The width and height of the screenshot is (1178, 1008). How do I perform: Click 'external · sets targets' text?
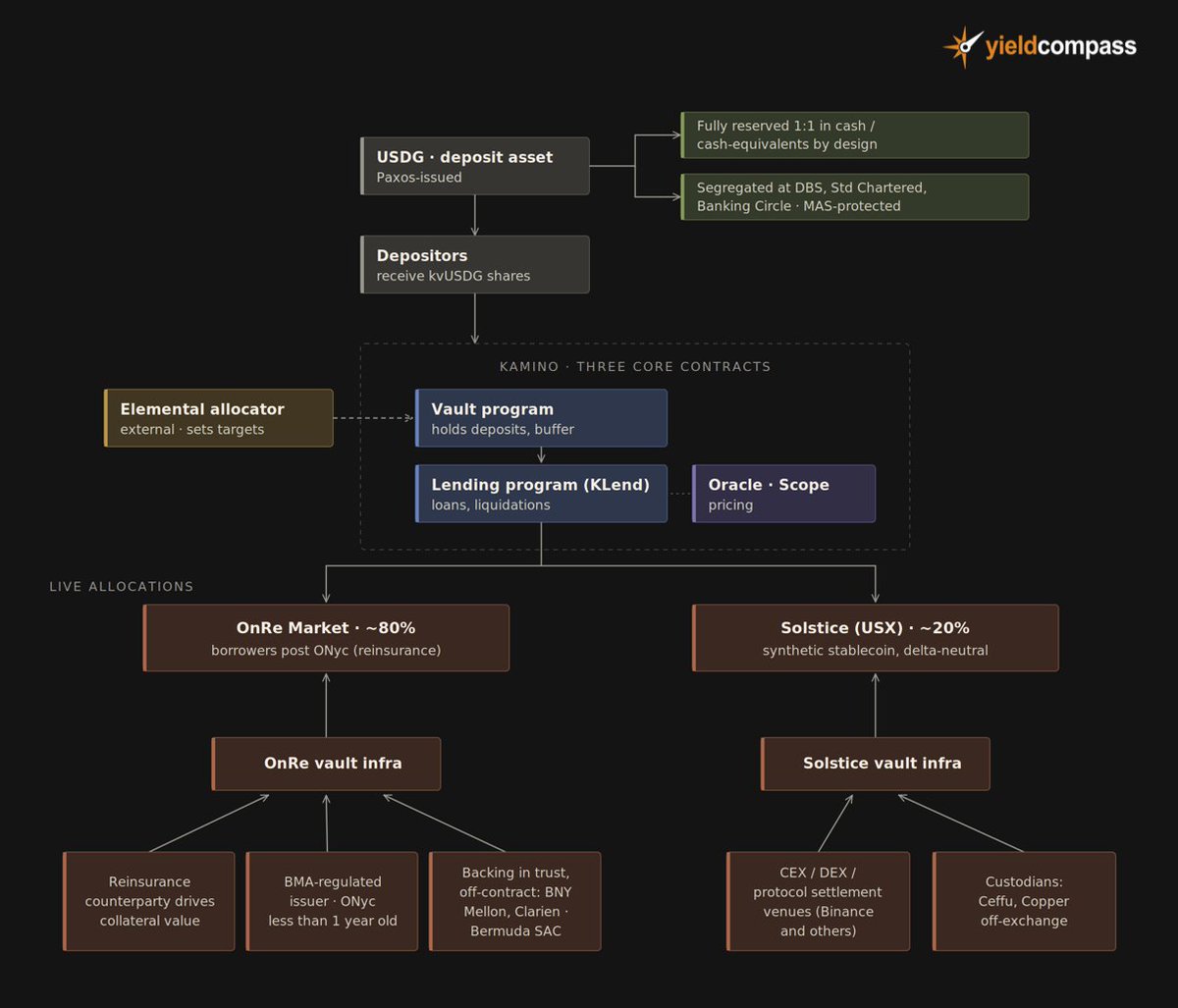click(x=192, y=429)
